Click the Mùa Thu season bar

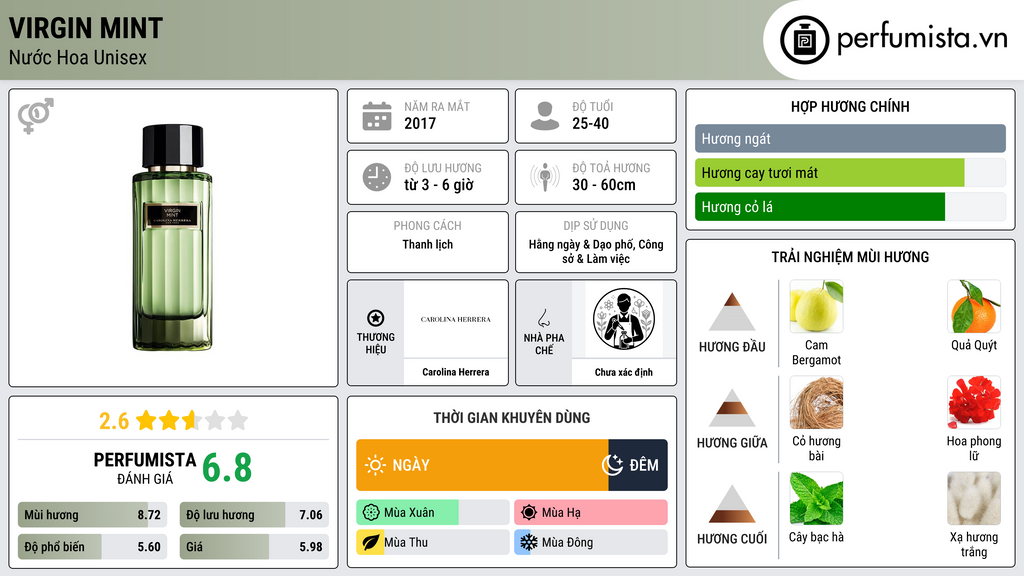[433, 543]
